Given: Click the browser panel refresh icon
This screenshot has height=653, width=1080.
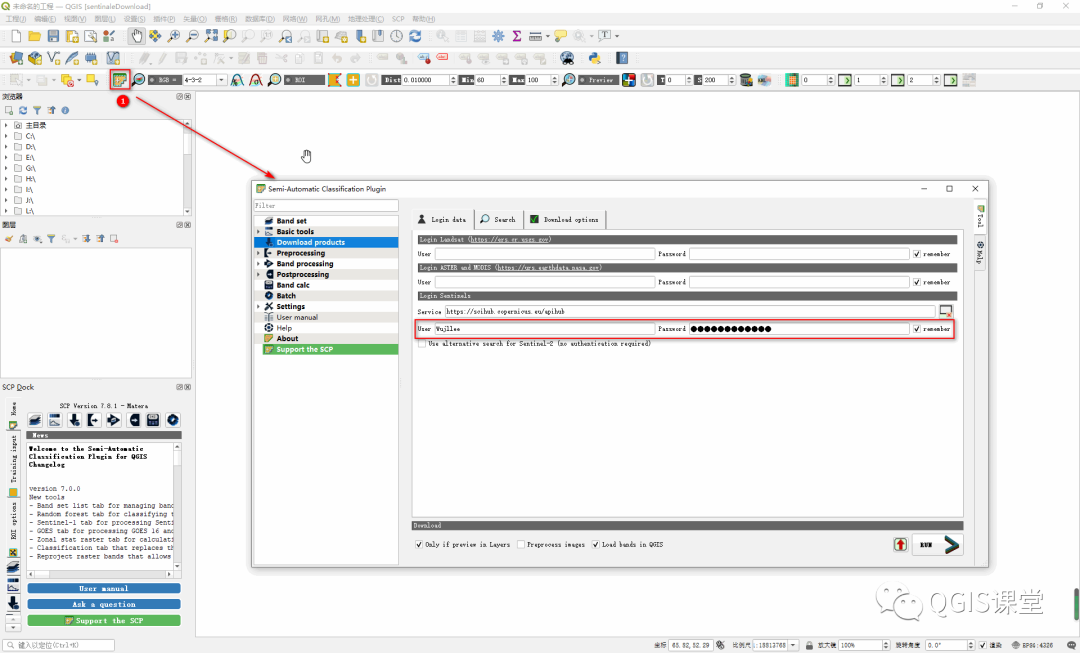Looking at the screenshot, I should 23,110.
